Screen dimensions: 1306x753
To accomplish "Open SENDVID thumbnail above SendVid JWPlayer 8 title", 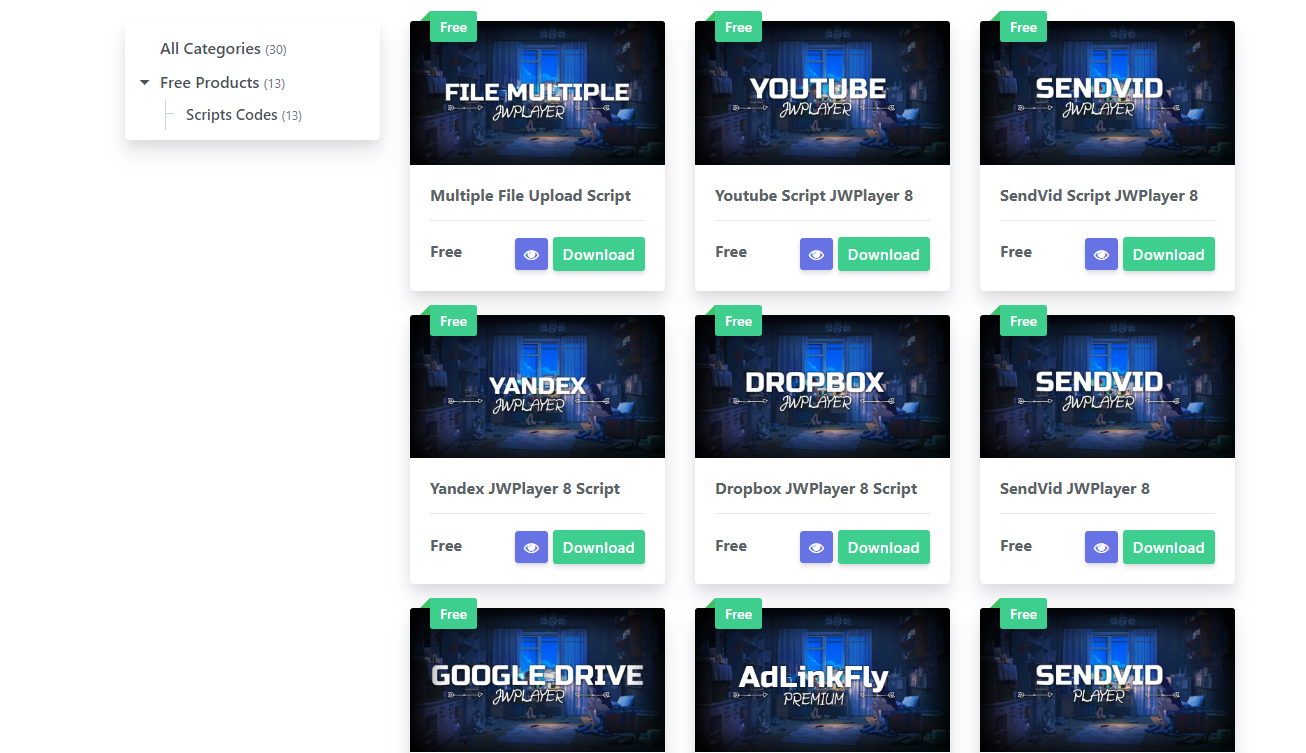I will pos(1107,386).
